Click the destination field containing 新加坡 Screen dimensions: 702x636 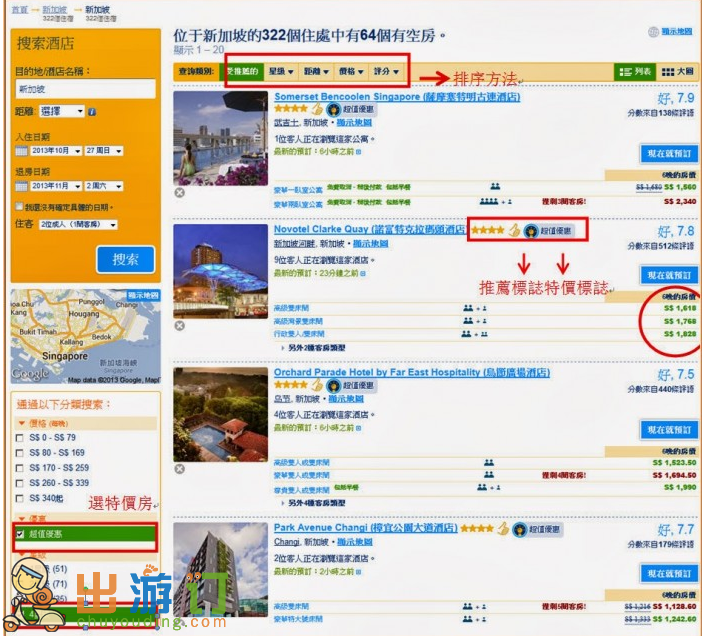tap(86, 89)
